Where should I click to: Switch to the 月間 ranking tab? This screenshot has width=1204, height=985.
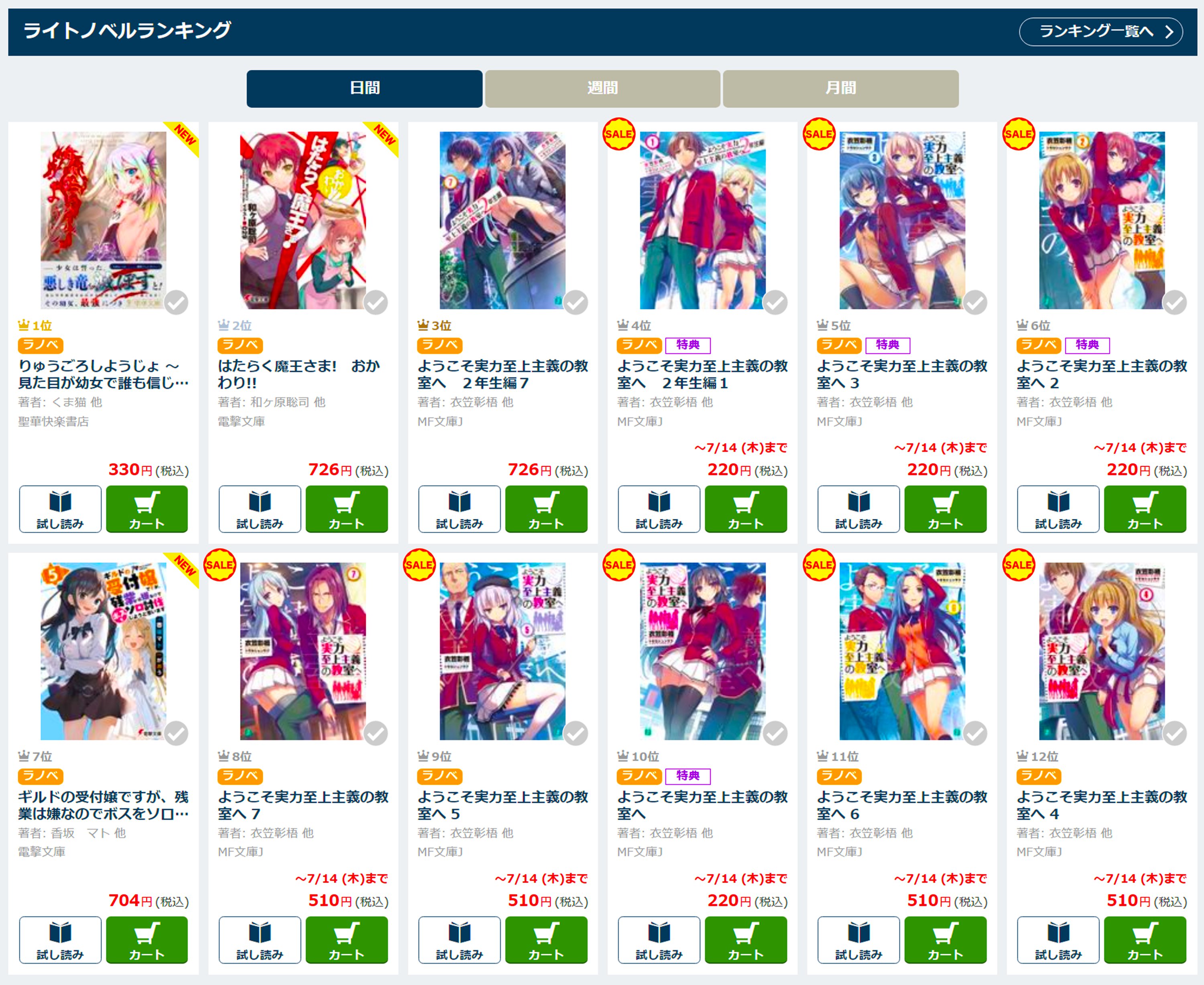pyautogui.click(x=840, y=89)
